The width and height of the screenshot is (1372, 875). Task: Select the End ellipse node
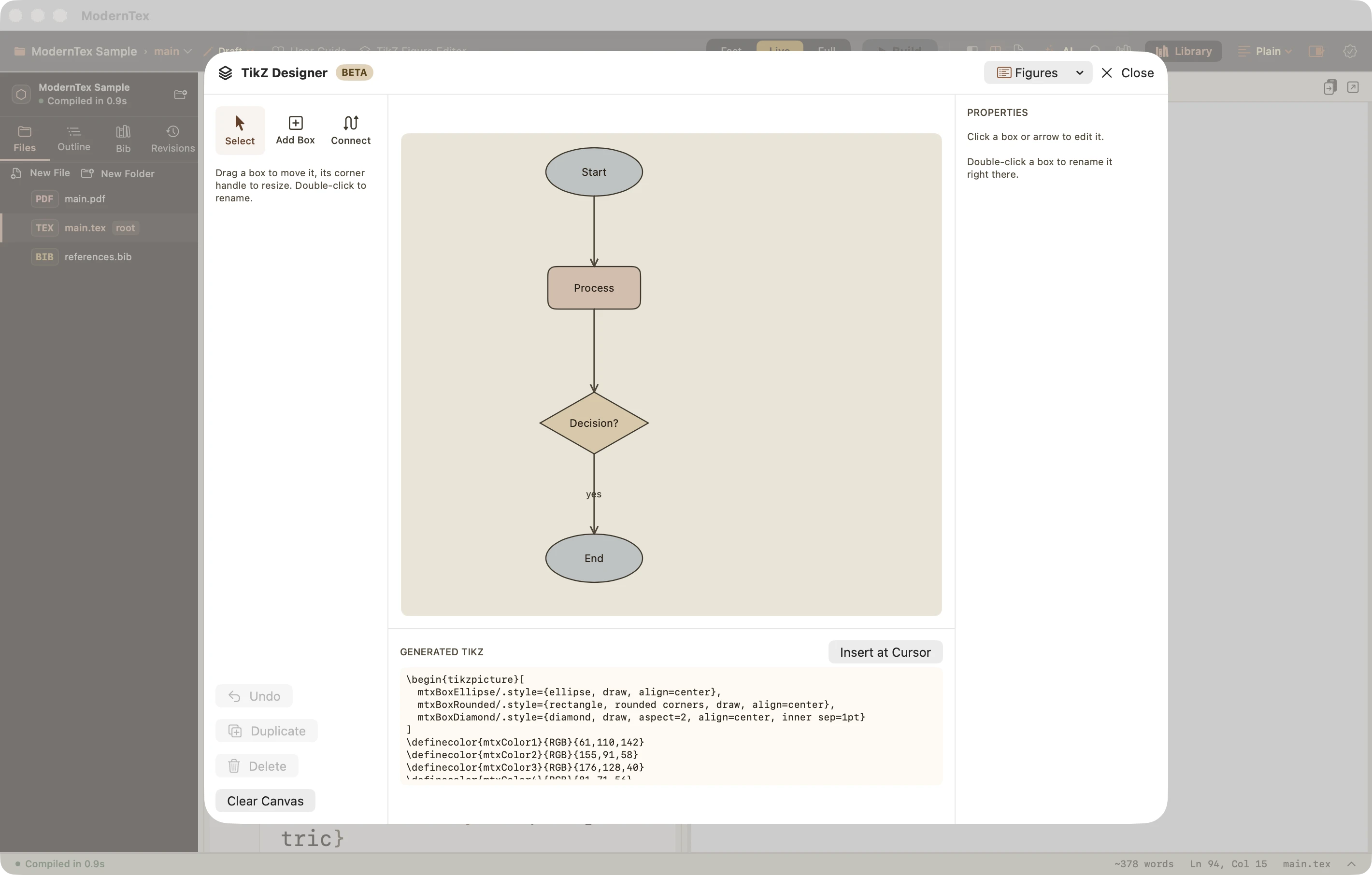(x=594, y=558)
